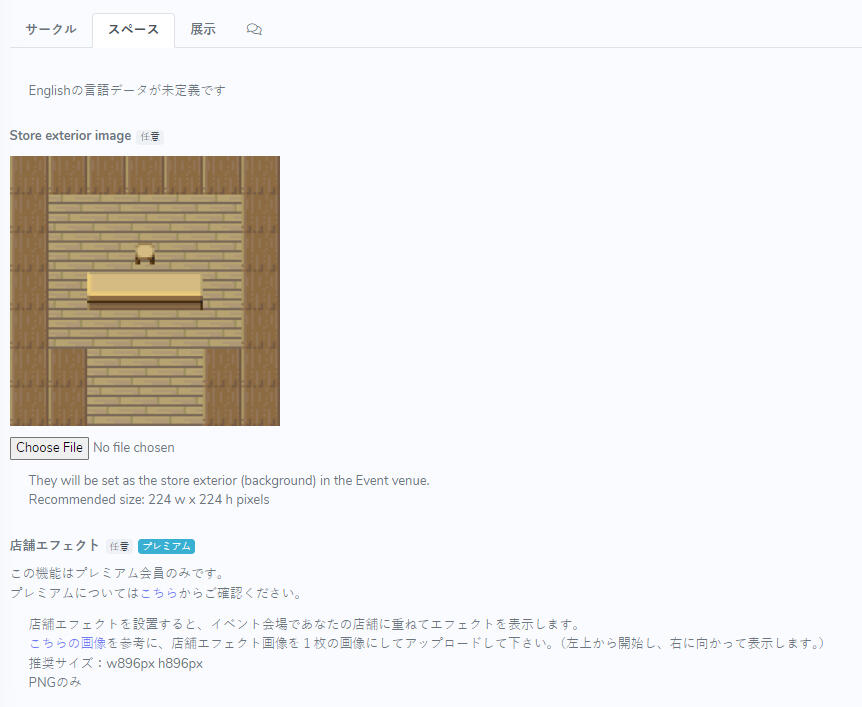Select the スペース tab
The height and width of the screenshot is (707, 862).
click(x=133, y=30)
